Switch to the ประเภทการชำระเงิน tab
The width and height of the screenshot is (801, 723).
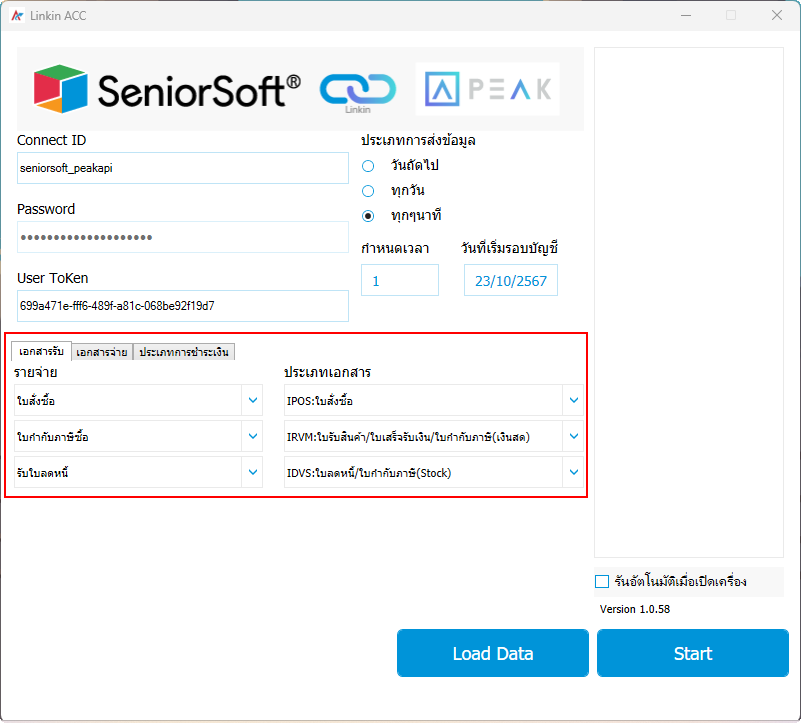click(184, 352)
